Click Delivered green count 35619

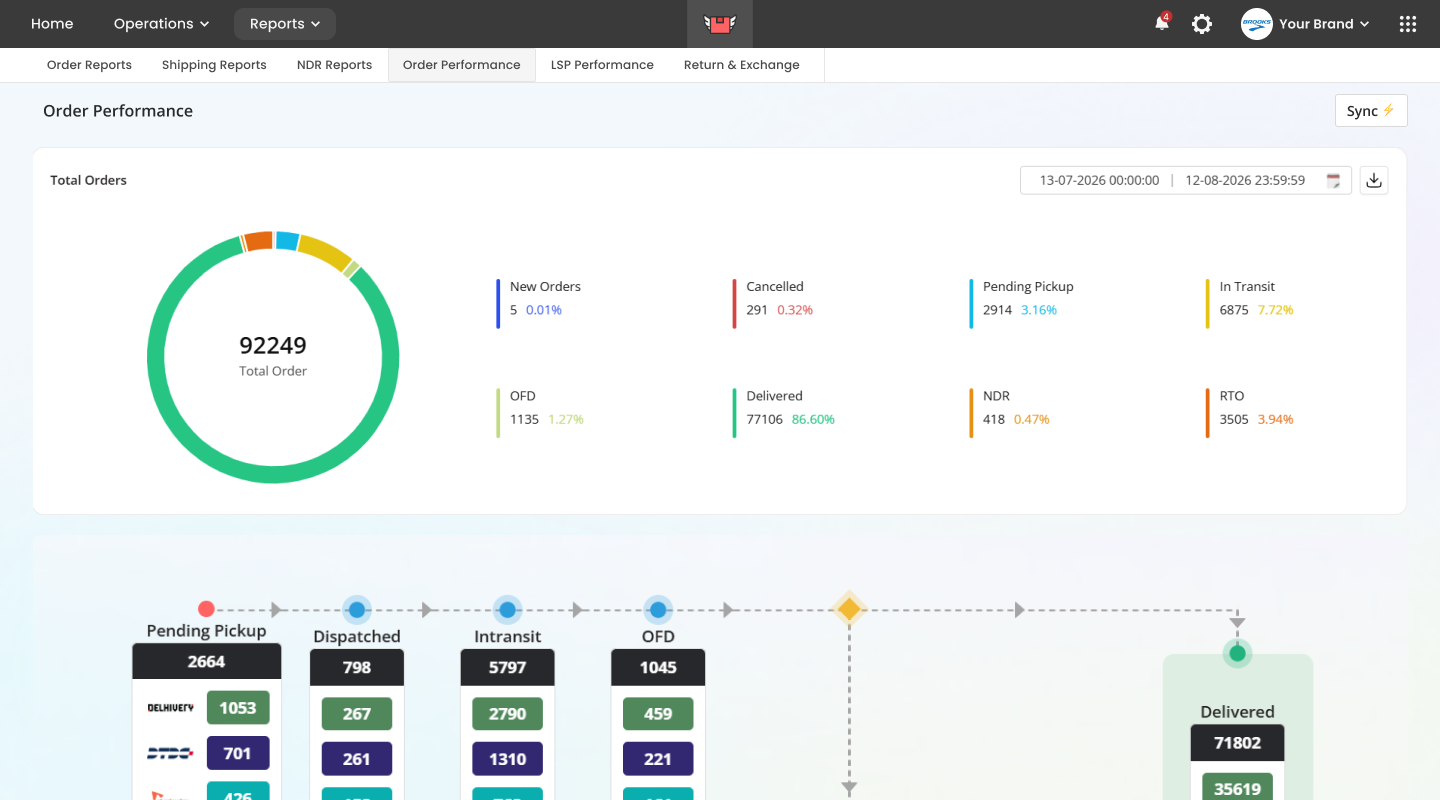tap(1237, 789)
